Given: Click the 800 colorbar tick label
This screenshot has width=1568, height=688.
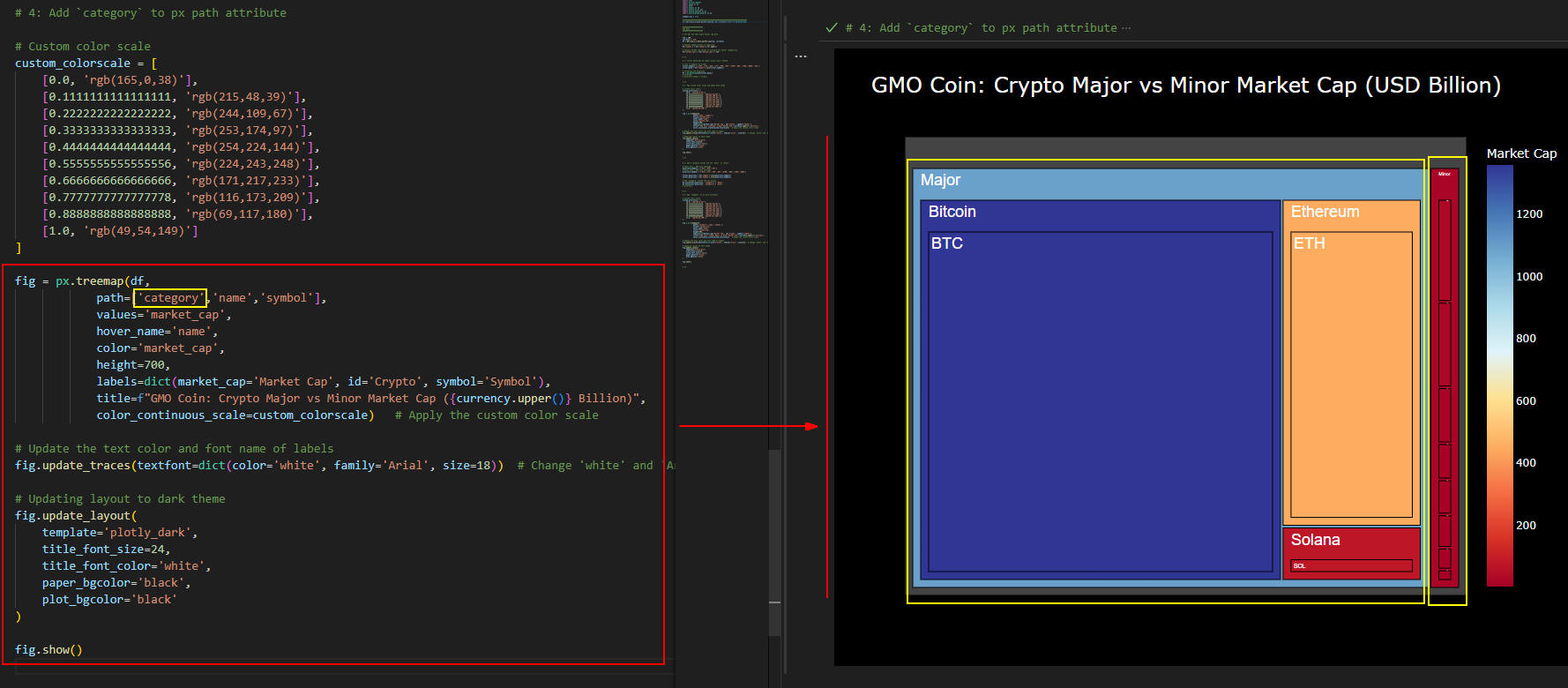Looking at the screenshot, I should [x=1526, y=339].
